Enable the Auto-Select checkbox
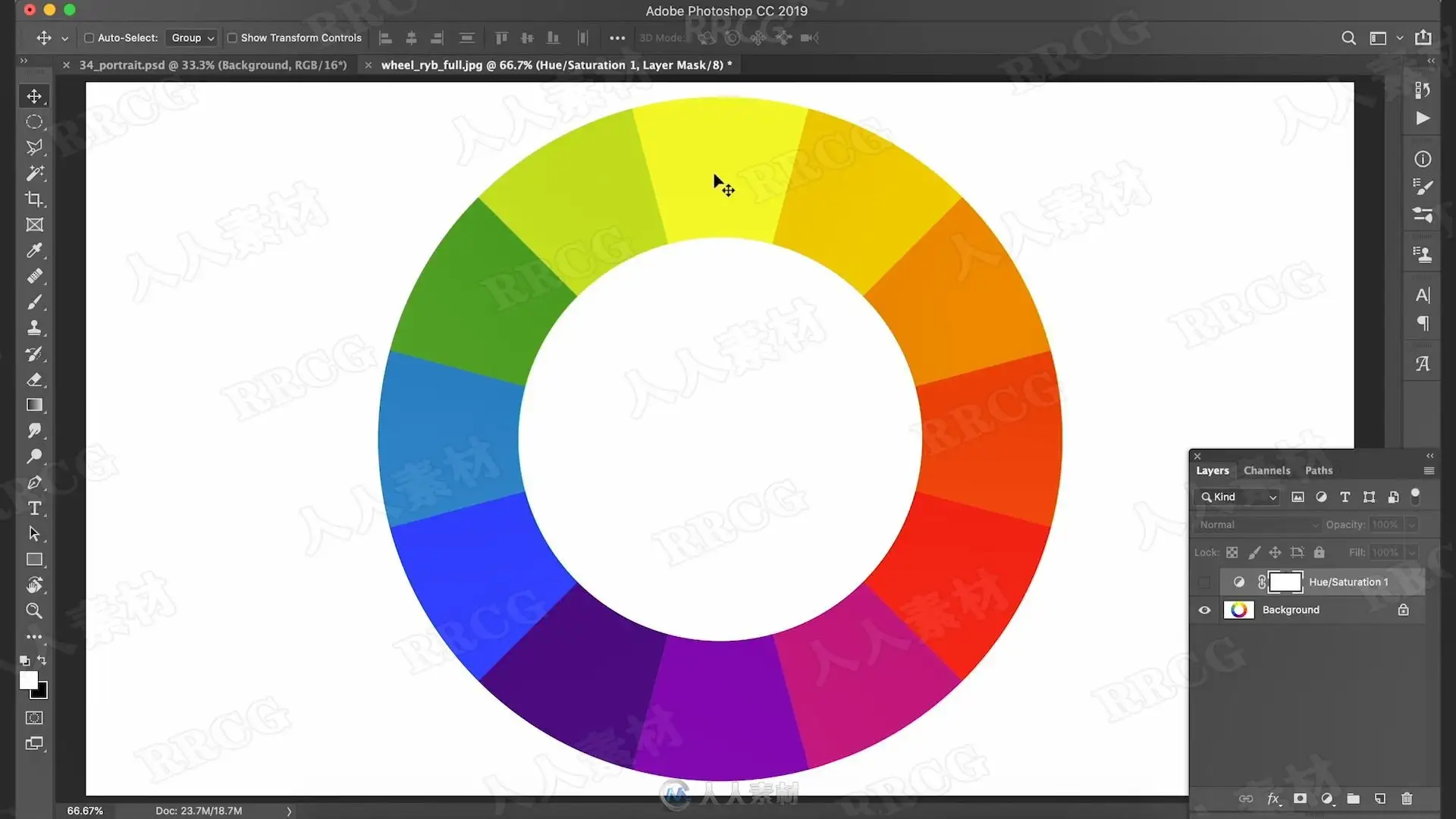Viewport: 1456px width, 819px height. [x=89, y=38]
